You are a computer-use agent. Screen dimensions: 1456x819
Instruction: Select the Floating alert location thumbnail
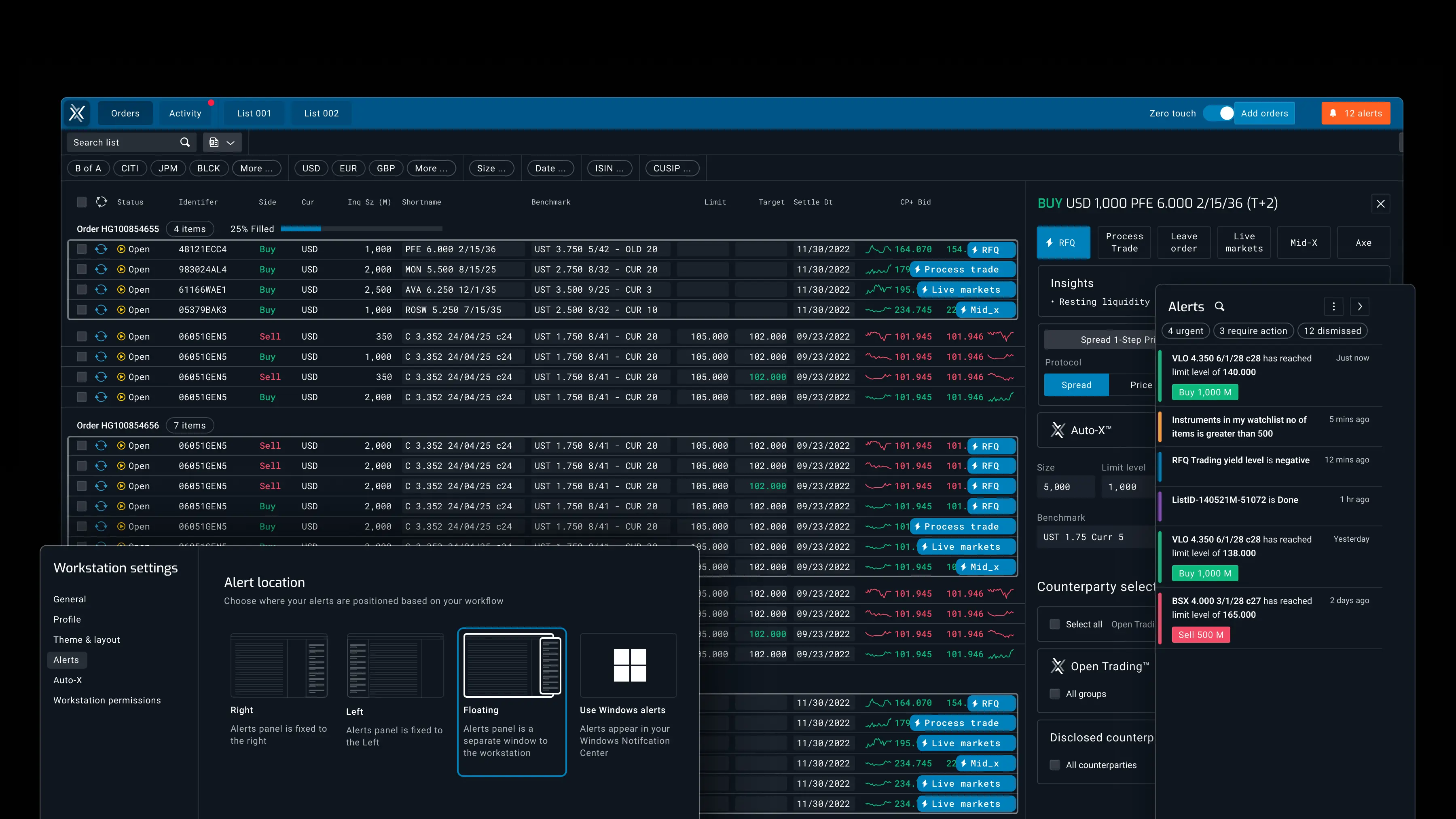[512, 665]
